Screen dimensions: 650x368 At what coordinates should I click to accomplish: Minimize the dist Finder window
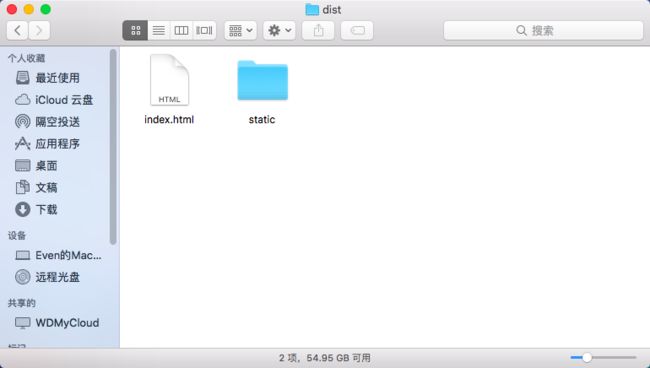pyautogui.click(x=29, y=9)
